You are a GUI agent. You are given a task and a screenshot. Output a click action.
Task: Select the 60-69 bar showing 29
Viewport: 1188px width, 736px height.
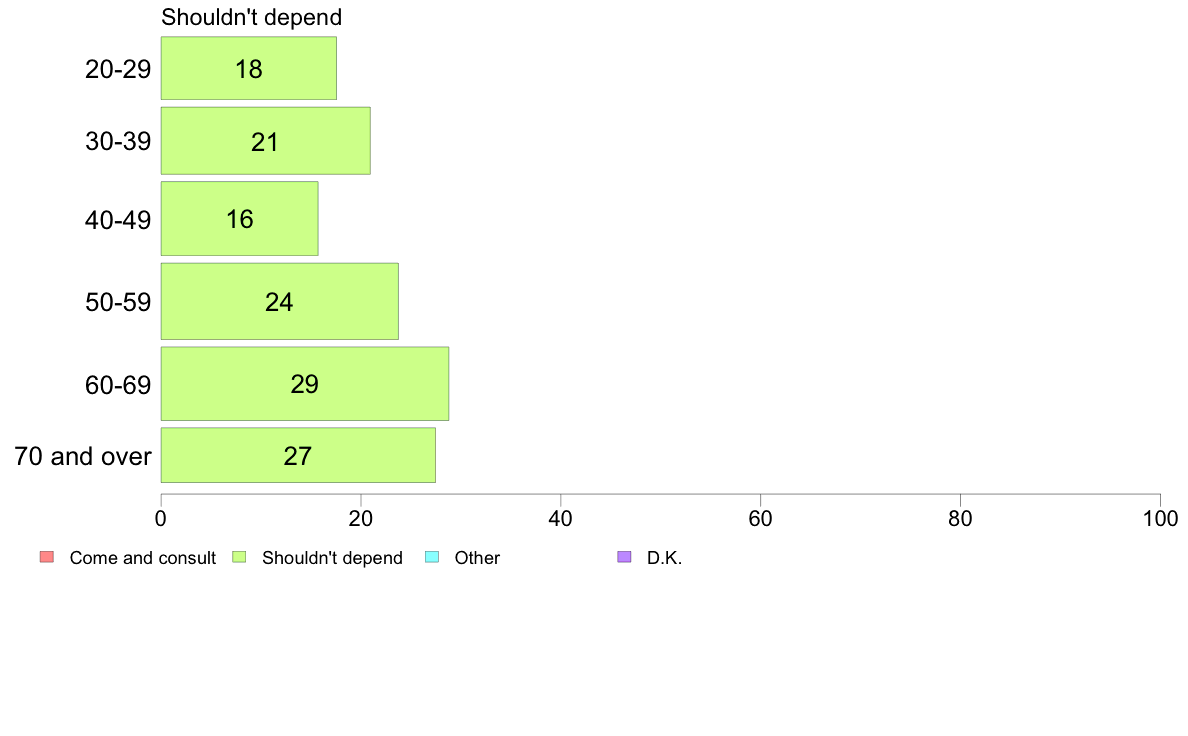[x=305, y=384]
